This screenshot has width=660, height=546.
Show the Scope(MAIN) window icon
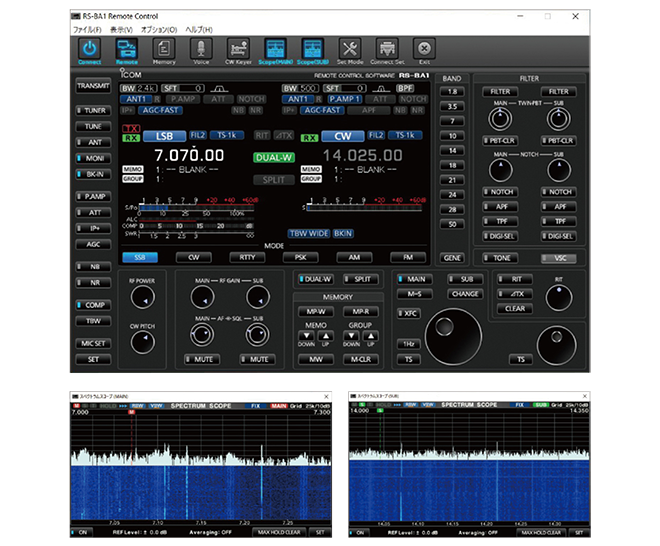tap(275, 50)
